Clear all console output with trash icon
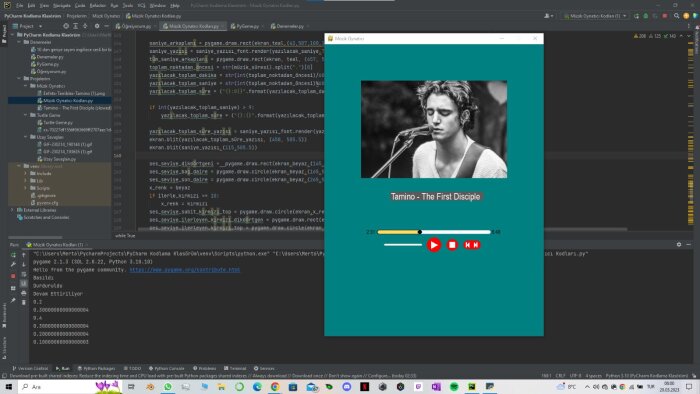Screen dimensions: 700x394 click(24, 303)
